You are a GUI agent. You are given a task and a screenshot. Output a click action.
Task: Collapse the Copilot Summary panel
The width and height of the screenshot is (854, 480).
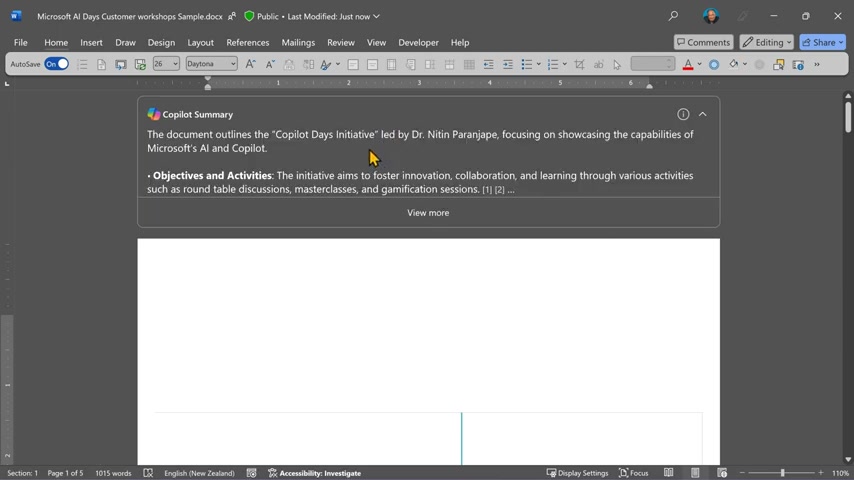(x=703, y=114)
